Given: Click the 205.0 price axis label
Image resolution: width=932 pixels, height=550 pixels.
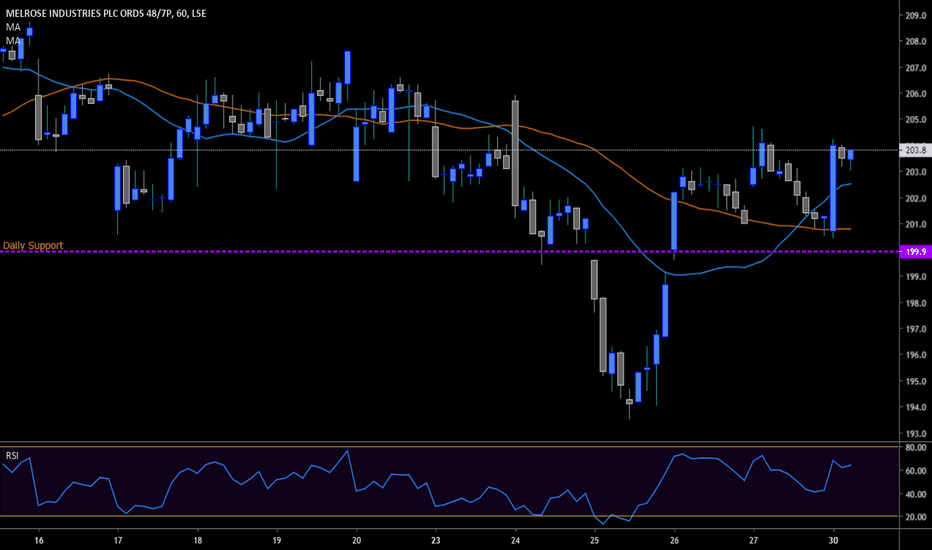Looking at the screenshot, I should [x=915, y=120].
